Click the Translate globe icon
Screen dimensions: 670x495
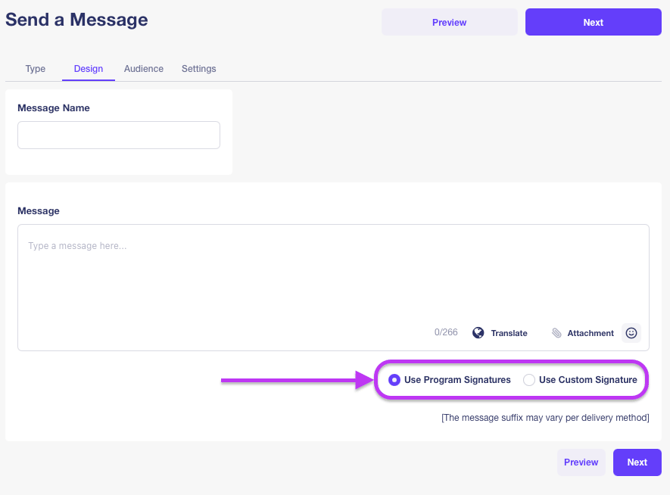(478, 333)
